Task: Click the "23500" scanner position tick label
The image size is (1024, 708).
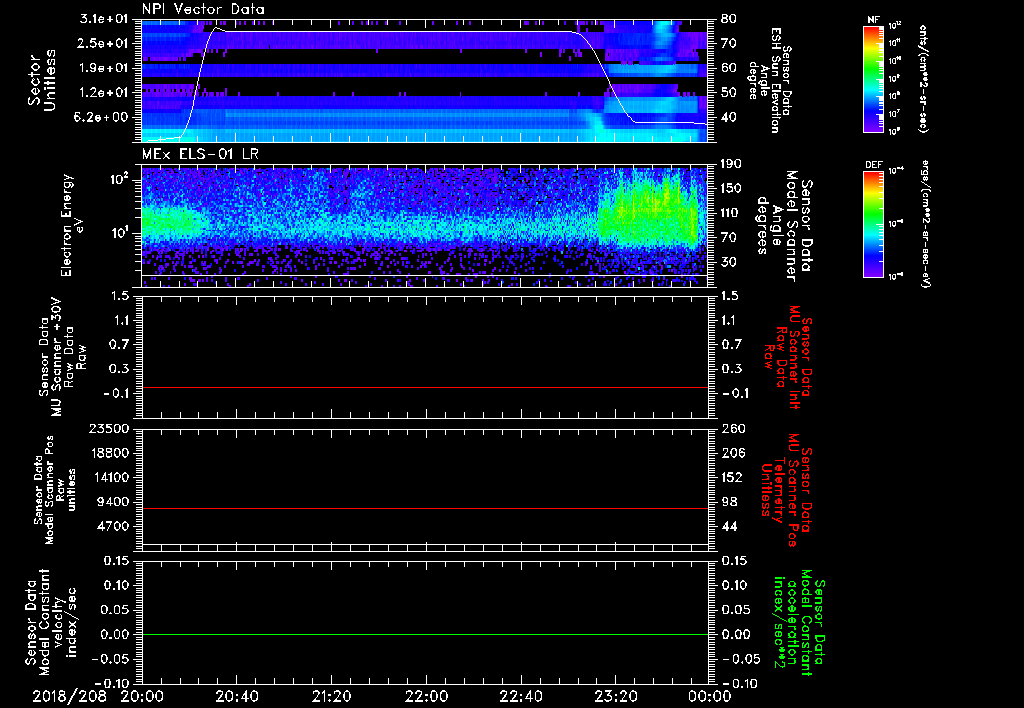Action: point(109,429)
